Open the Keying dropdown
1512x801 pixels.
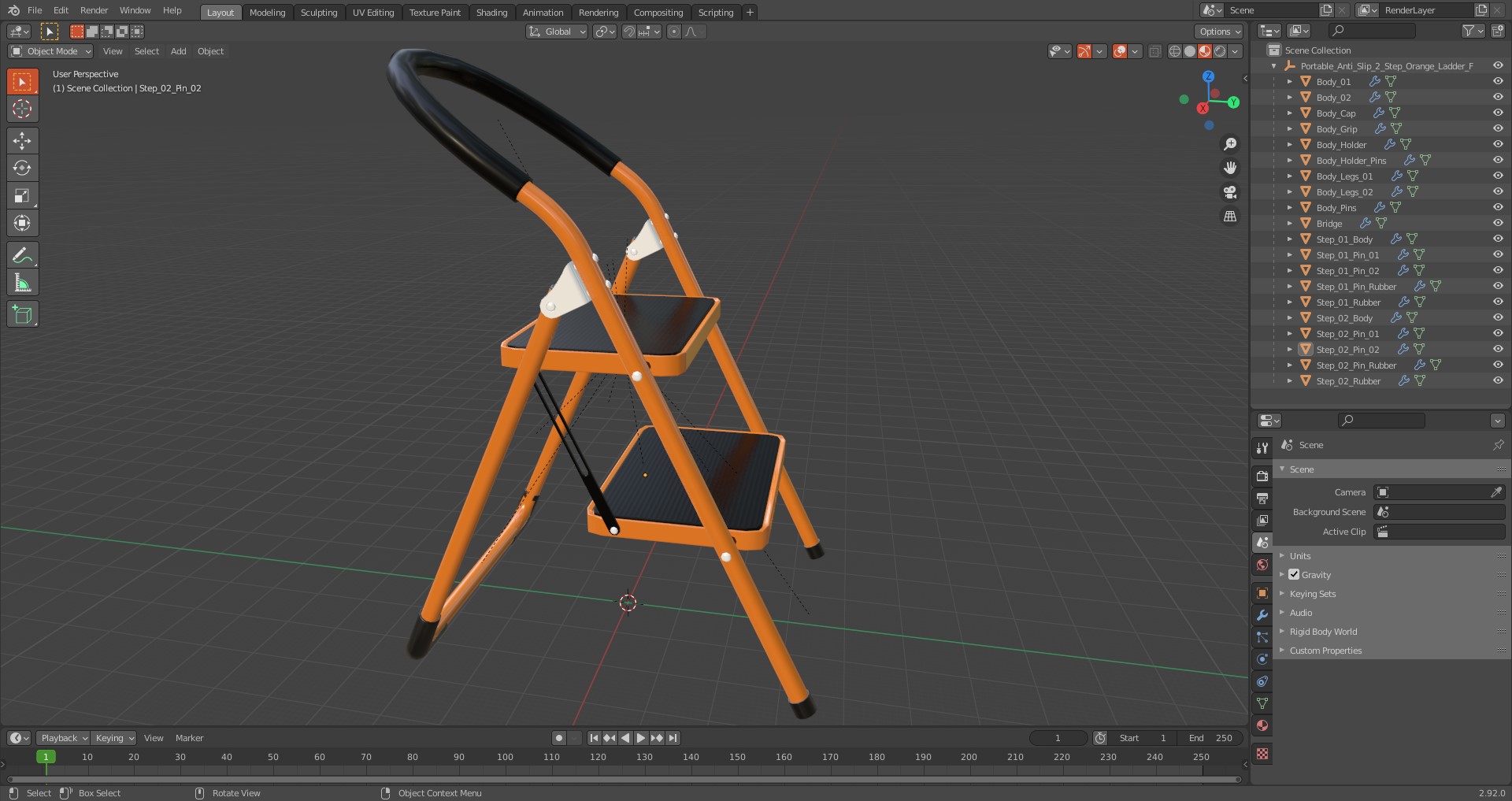[114, 738]
